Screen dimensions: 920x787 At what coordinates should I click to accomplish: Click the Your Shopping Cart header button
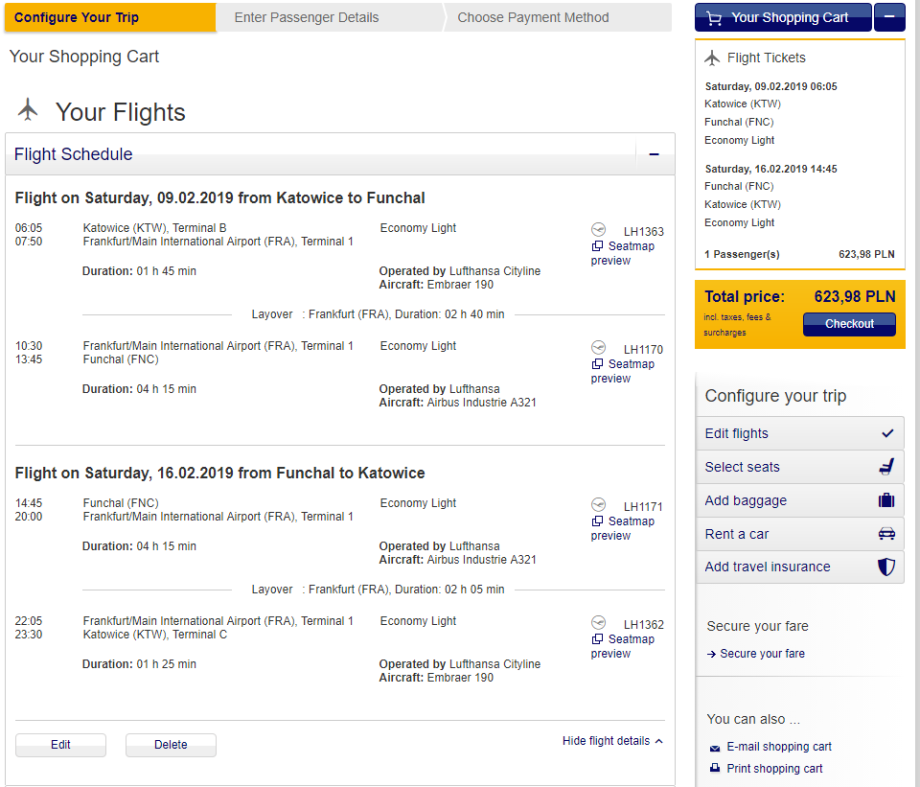[x=782, y=18]
